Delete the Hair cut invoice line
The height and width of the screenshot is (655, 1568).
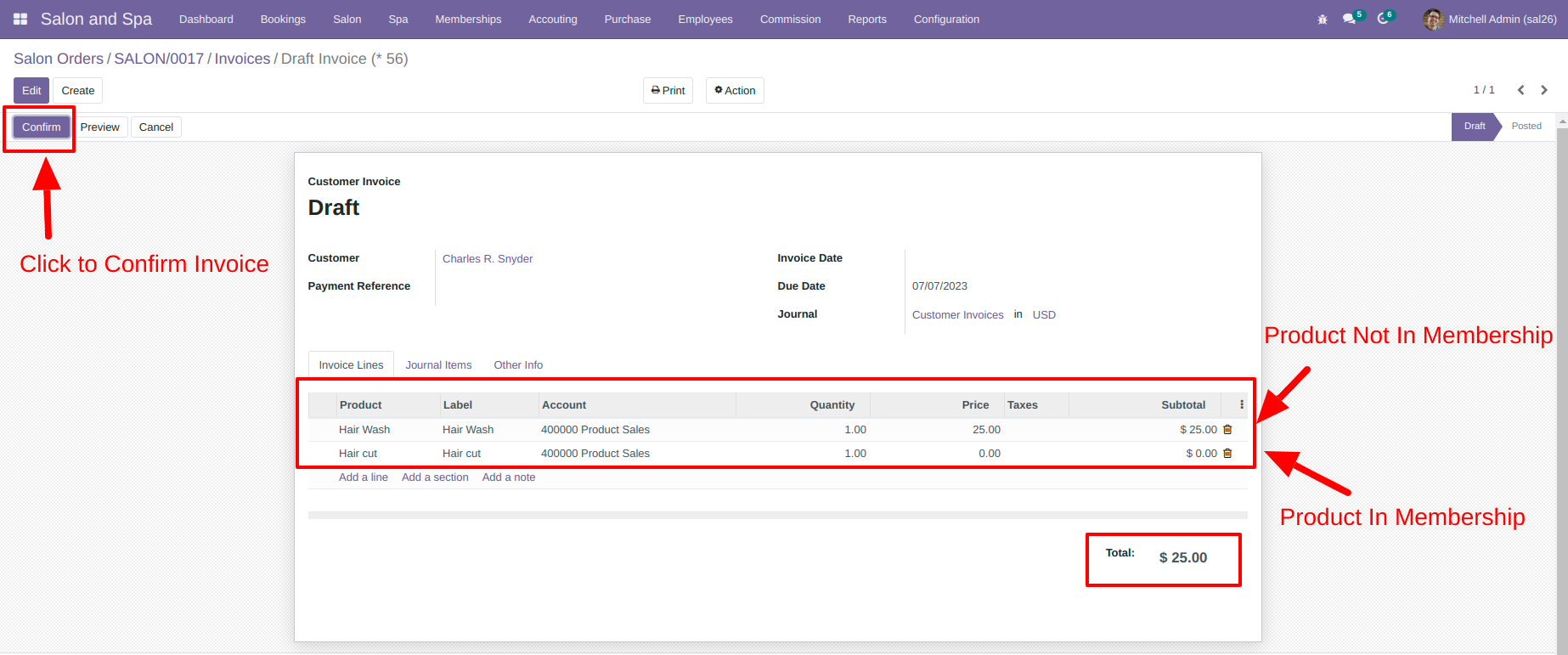(x=1227, y=454)
